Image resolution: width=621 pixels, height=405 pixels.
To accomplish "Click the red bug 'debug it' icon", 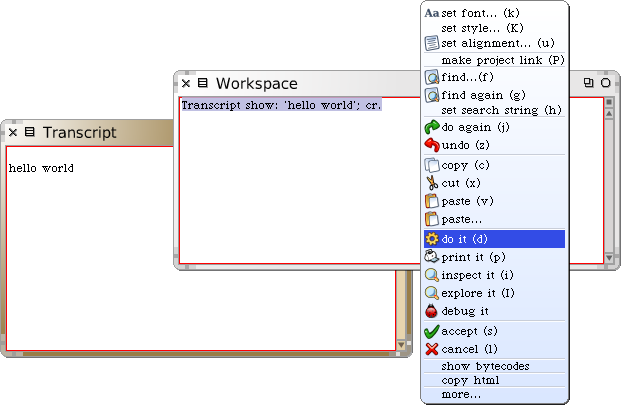I will (431, 312).
